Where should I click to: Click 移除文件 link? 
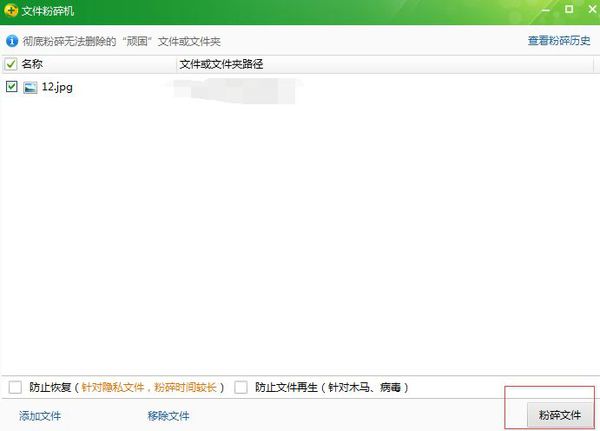(x=168, y=416)
